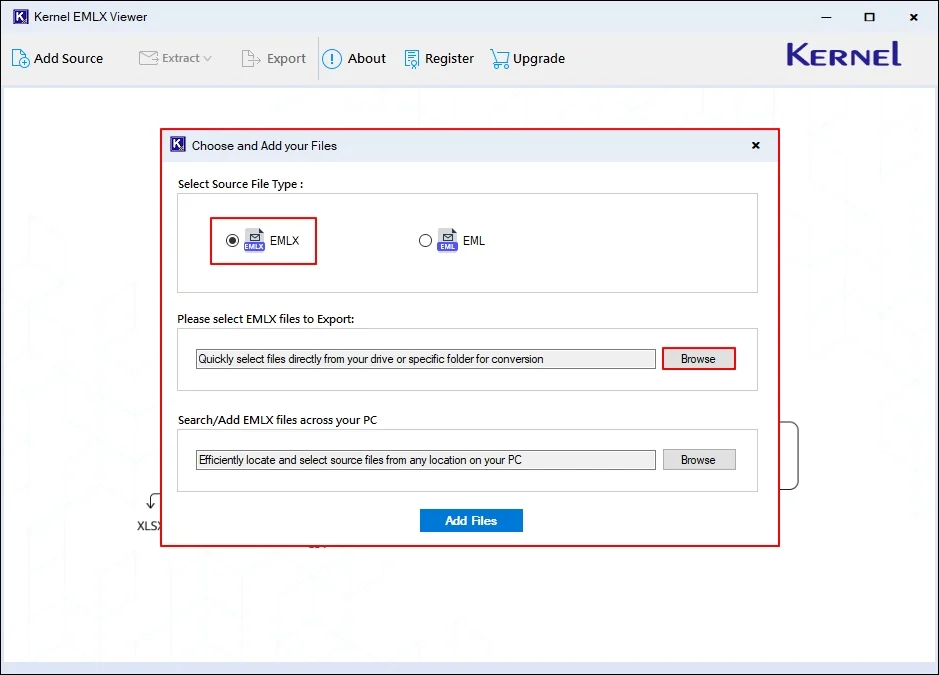This screenshot has width=939, height=675.
Task: Select the EML radio button
Action: click(425, 239)
